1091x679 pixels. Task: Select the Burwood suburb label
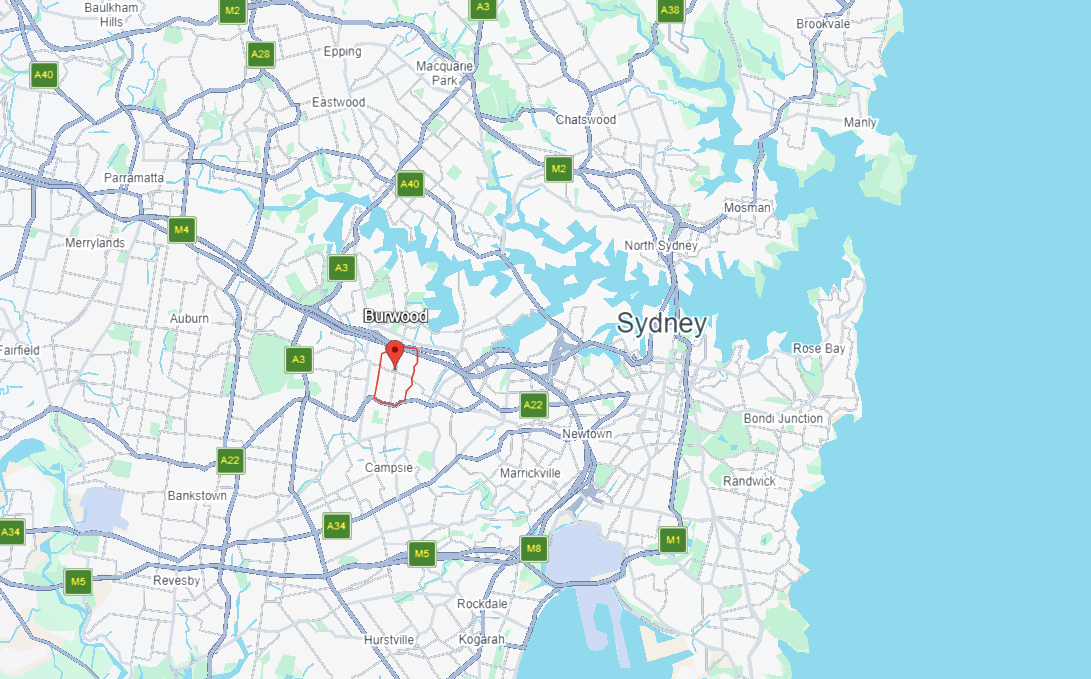click(x=395, y=316)
